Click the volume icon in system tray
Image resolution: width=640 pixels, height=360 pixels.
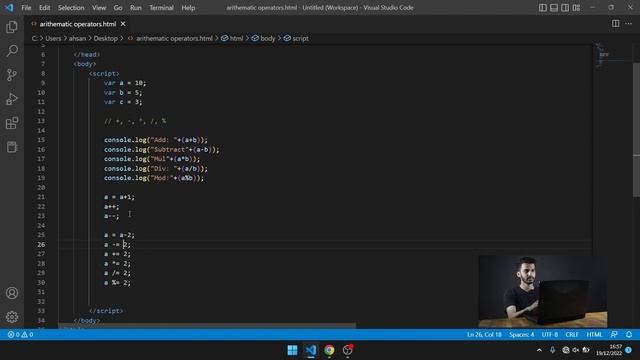(x=576, y=350)
